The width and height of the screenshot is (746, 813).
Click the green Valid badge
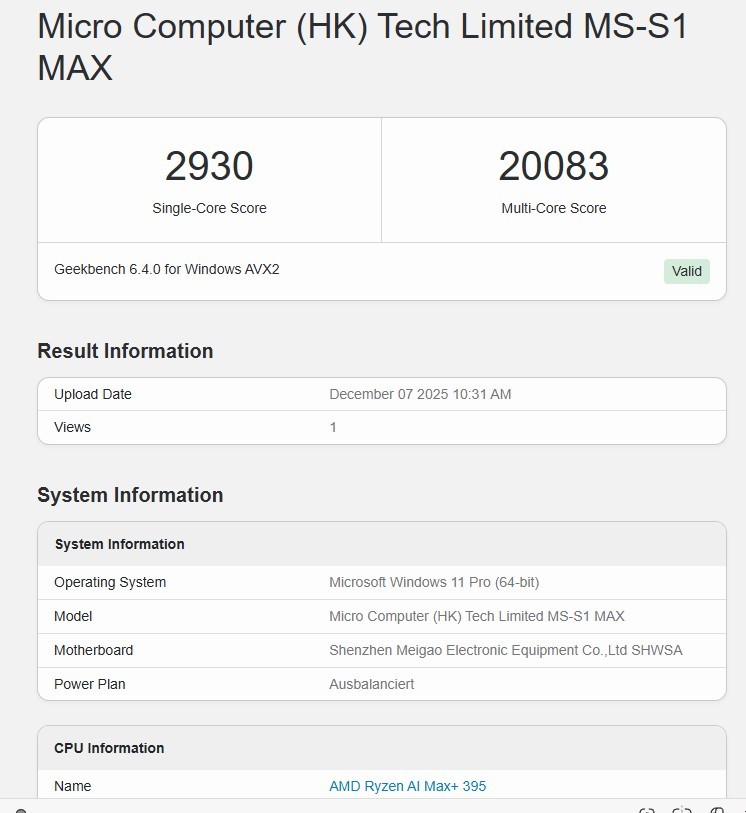point(686,271)
